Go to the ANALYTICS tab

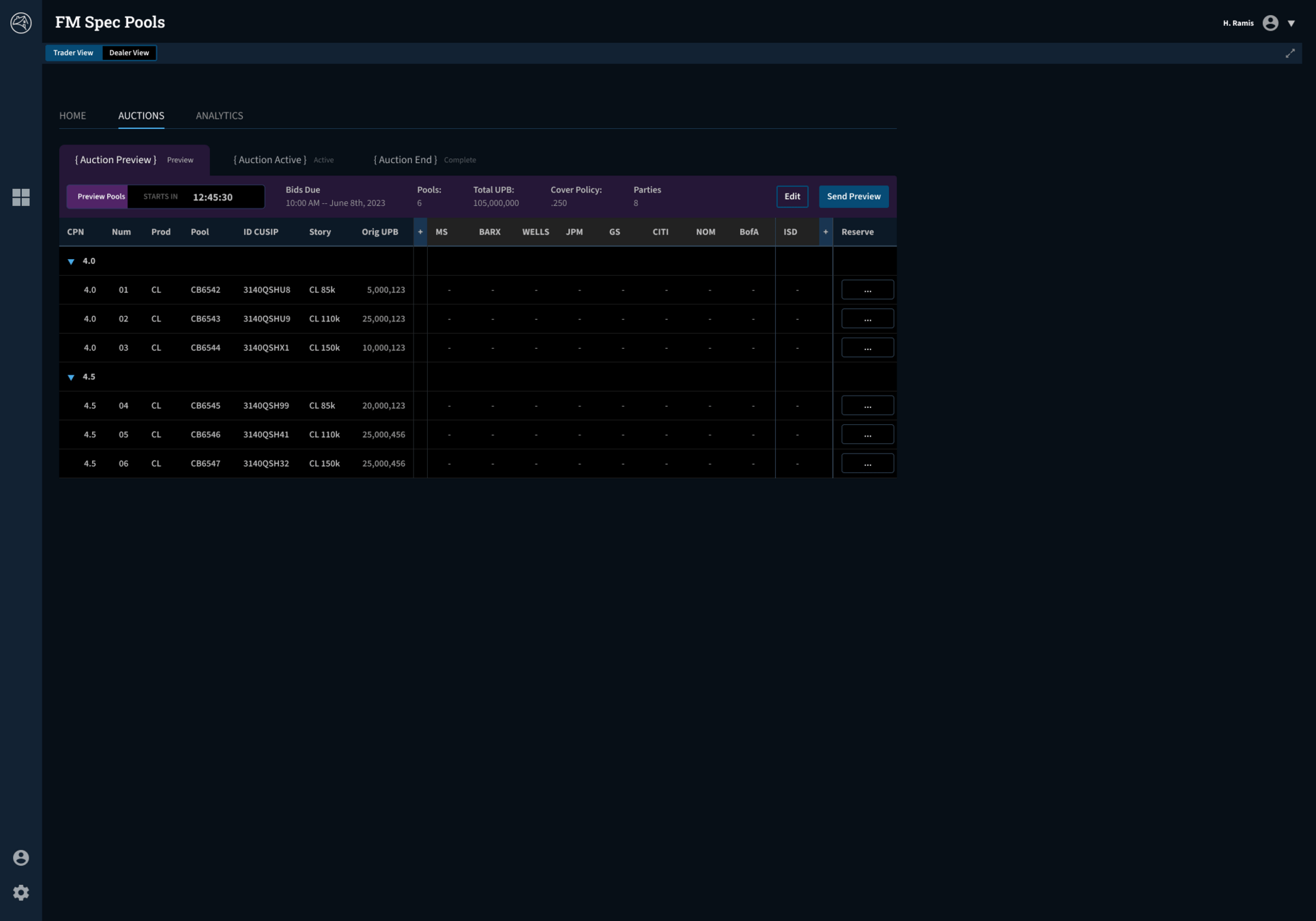click(x=219, y=116)
